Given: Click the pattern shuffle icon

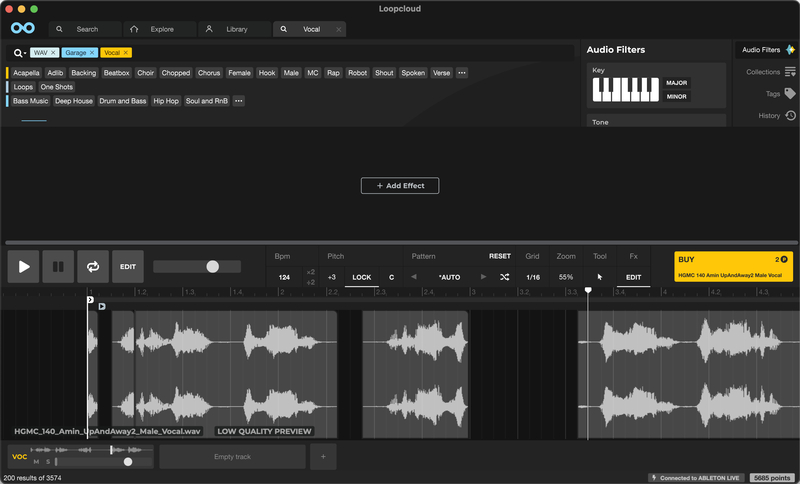Looking at the screenshot, I should point(504,277).
